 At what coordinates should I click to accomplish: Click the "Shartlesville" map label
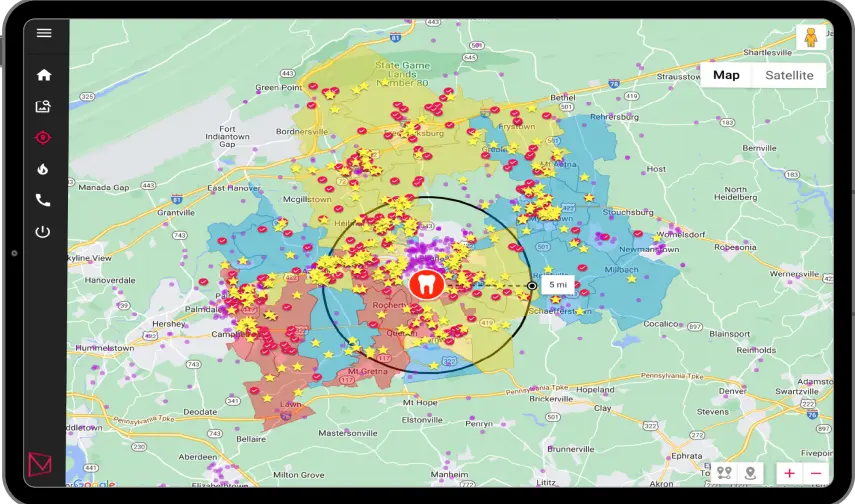pyautogui.click(x=767, y=52)
